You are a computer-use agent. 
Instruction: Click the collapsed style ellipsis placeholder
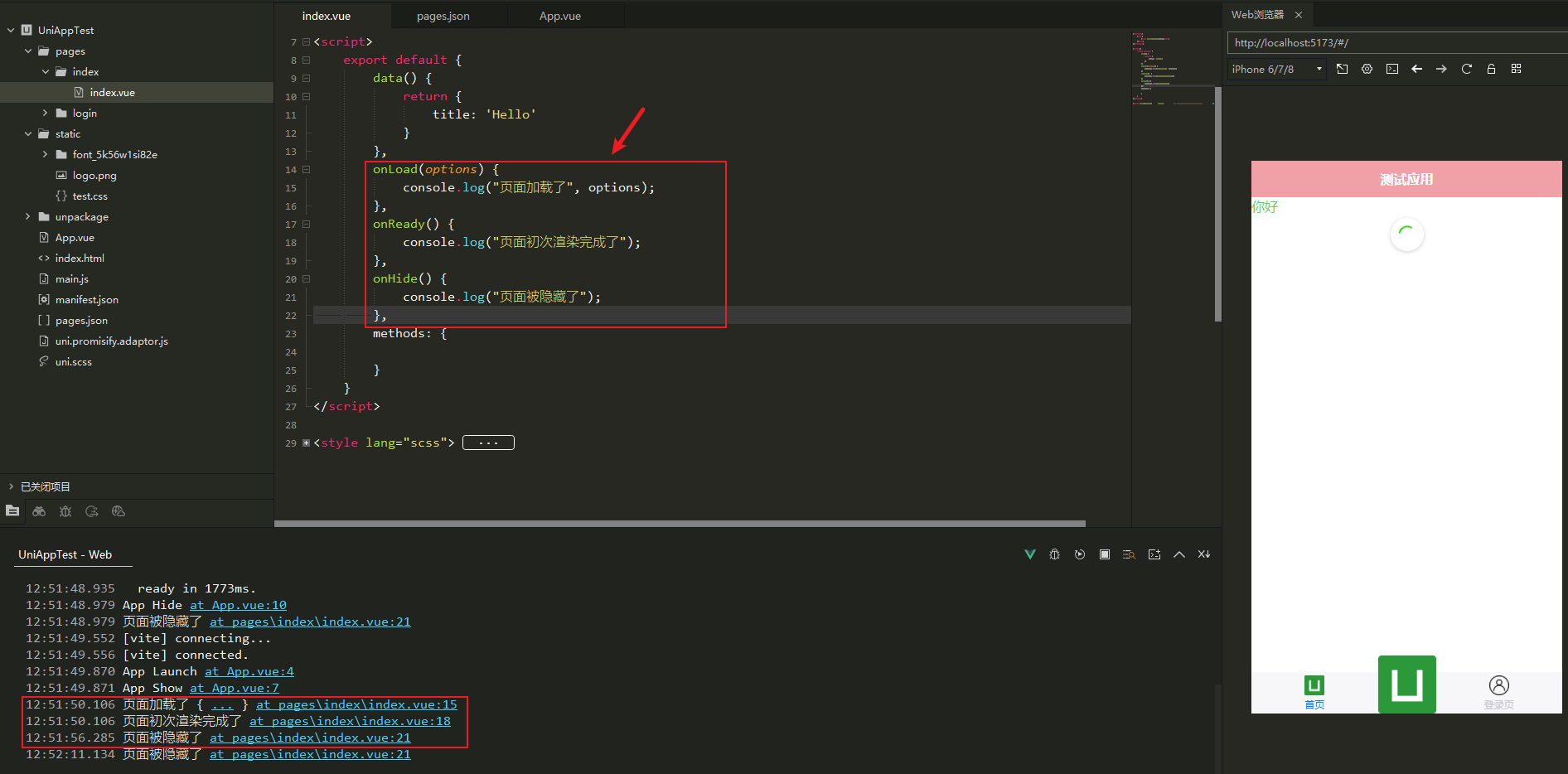coord(488,443)
